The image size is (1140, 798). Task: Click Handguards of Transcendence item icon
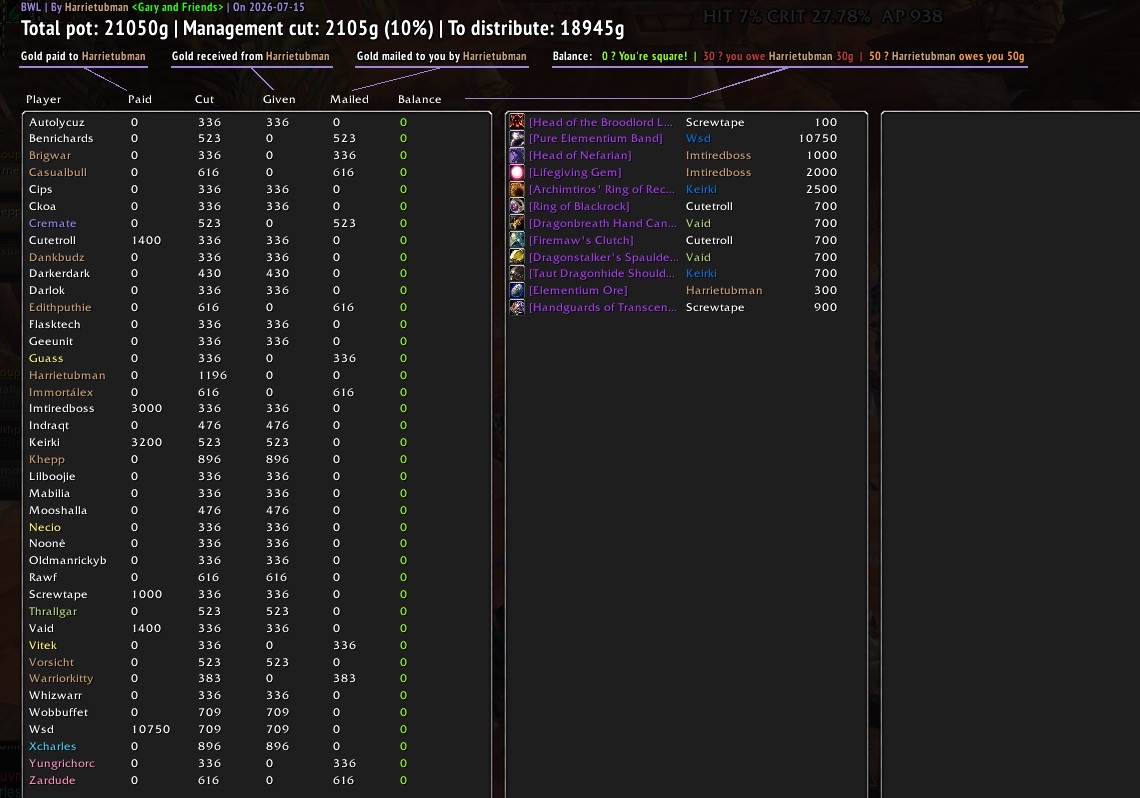[517, 307]
